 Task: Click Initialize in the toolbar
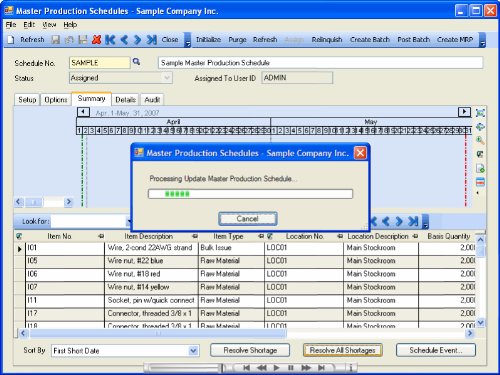click(208, 40)
